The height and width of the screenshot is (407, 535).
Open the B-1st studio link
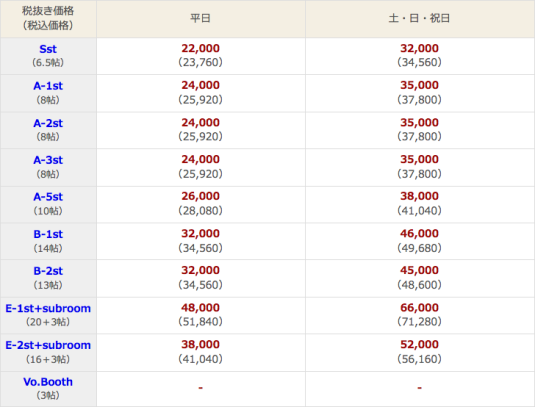[x=48, y=234]
